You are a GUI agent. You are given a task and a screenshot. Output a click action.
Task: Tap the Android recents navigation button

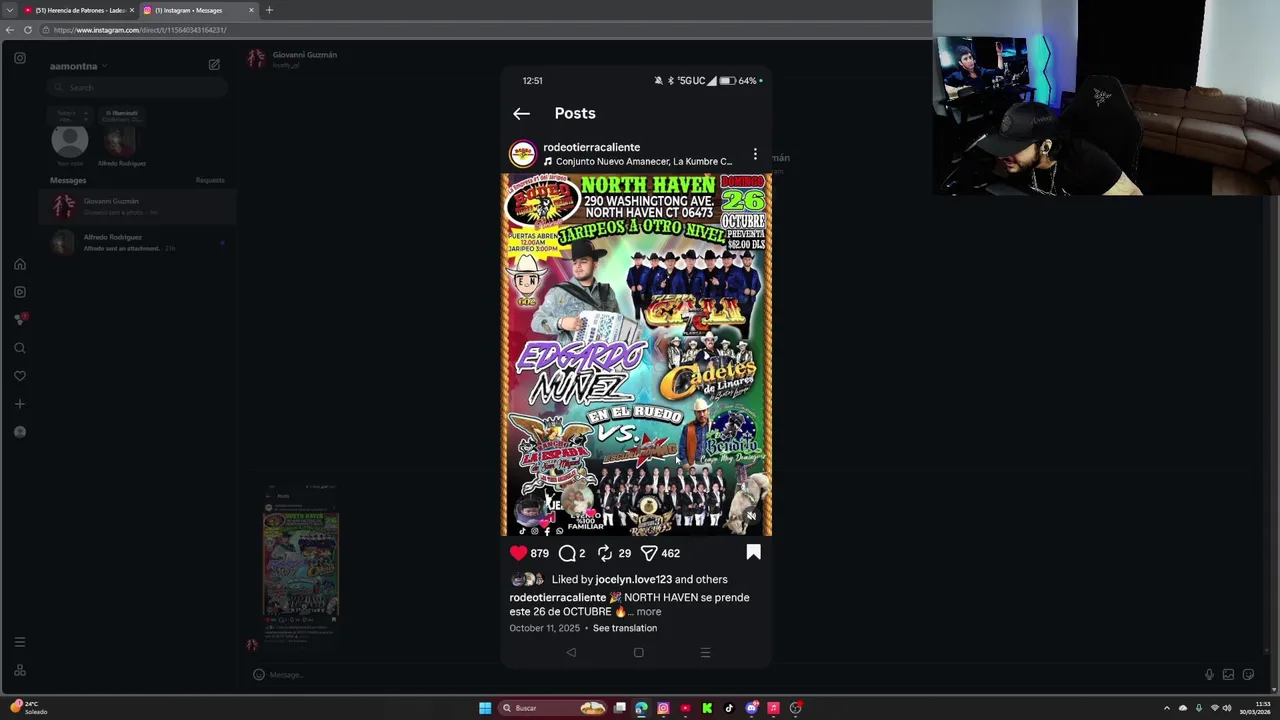pos(705,652)
